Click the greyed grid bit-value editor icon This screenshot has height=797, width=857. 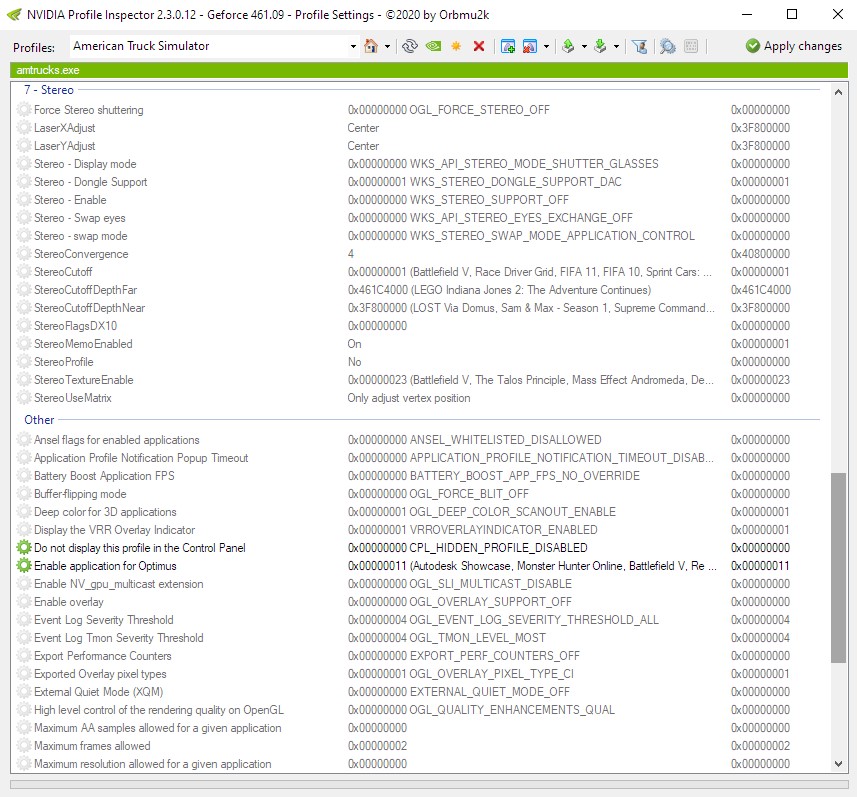(x=691, y=46)
